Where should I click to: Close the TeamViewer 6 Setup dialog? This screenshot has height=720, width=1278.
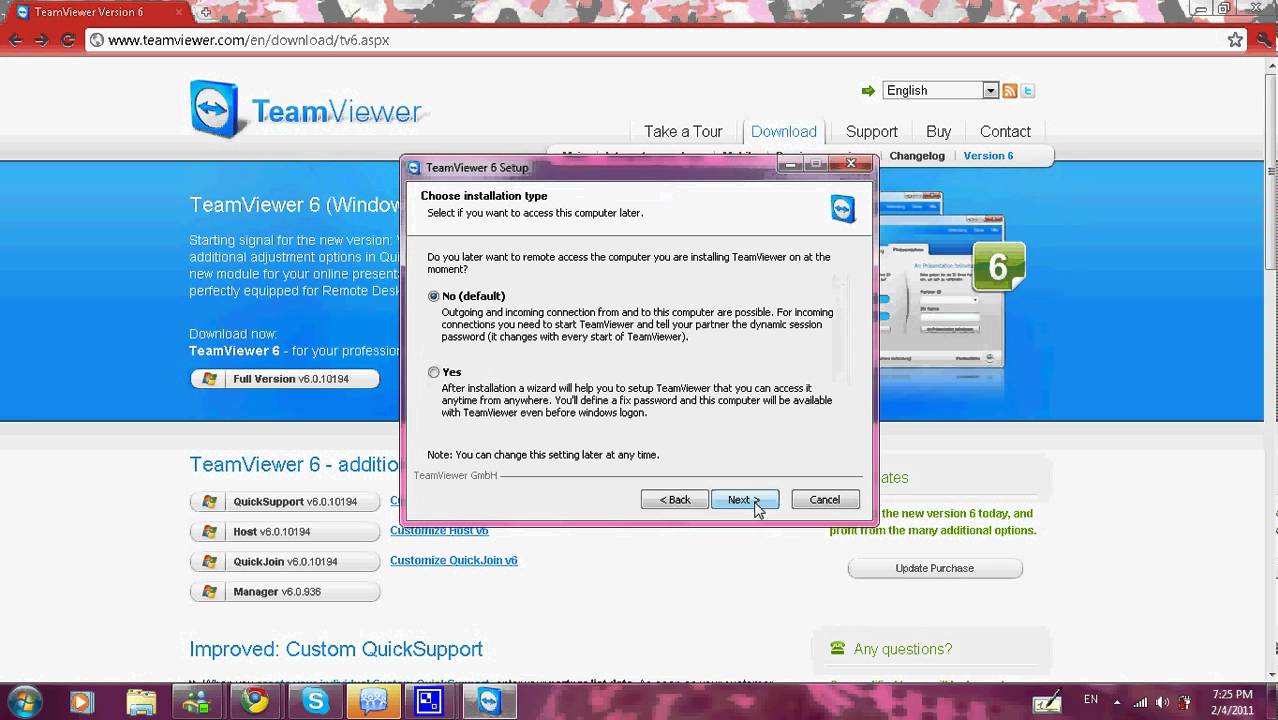(x=851, y=163)
